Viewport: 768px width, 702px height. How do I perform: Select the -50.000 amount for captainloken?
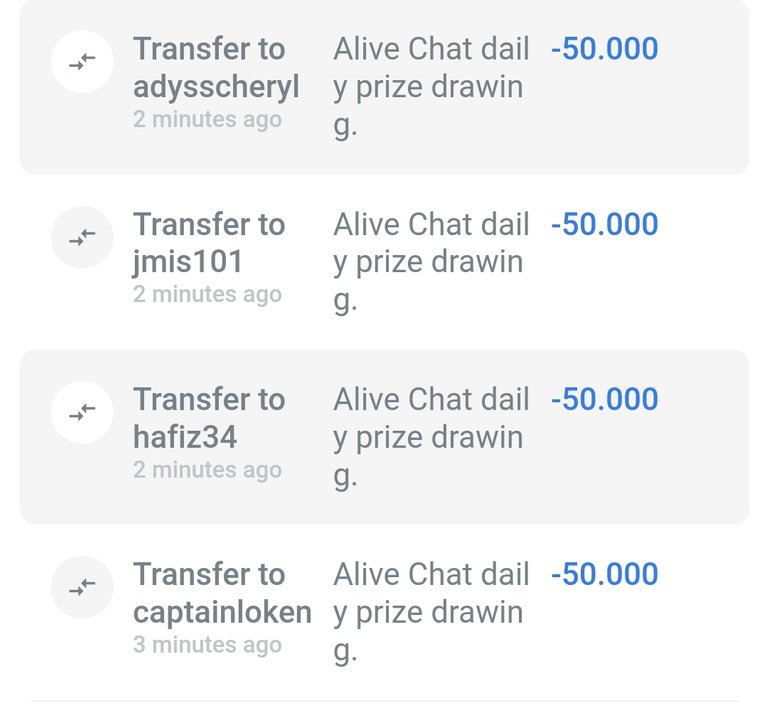point(604,574)
